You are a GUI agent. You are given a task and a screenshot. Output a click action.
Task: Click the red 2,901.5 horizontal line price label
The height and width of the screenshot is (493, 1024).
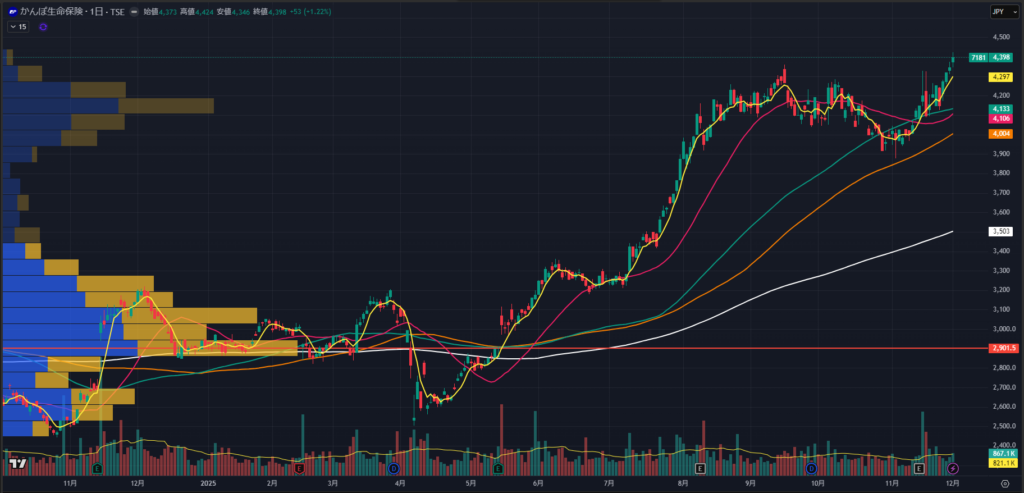[1003, 348]
